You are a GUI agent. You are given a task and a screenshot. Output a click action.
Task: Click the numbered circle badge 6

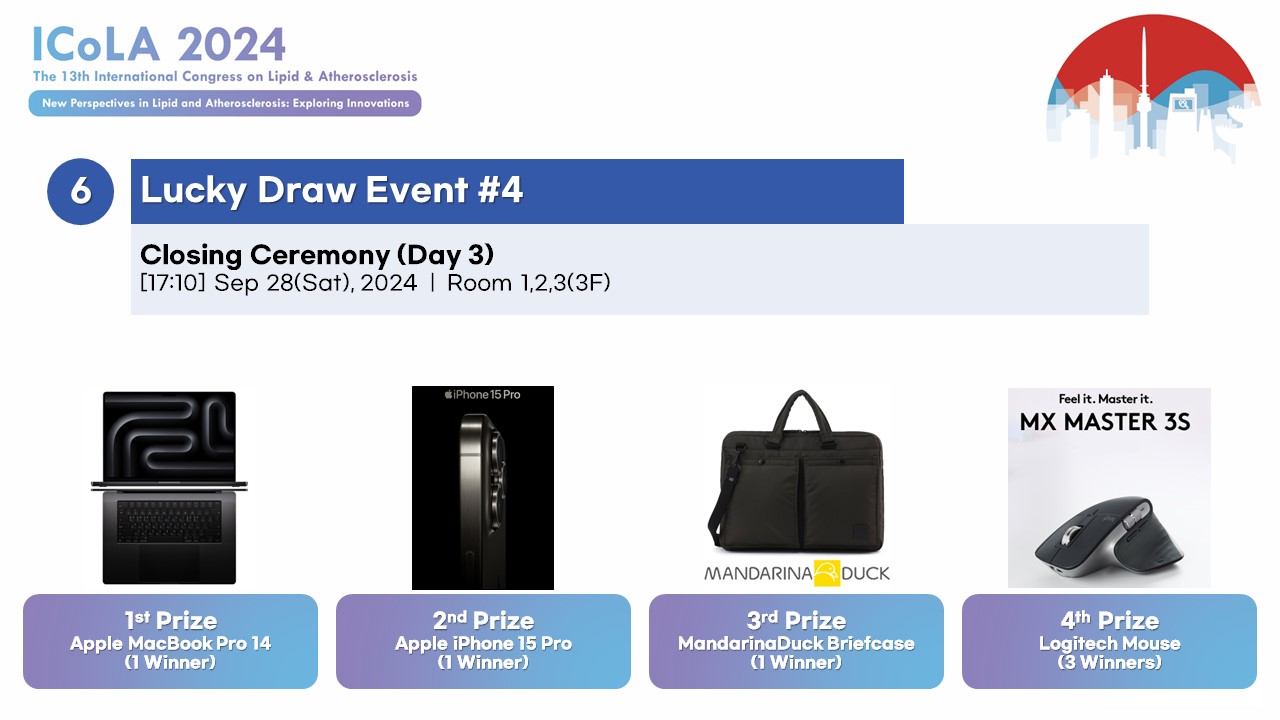tap(80, 191)
